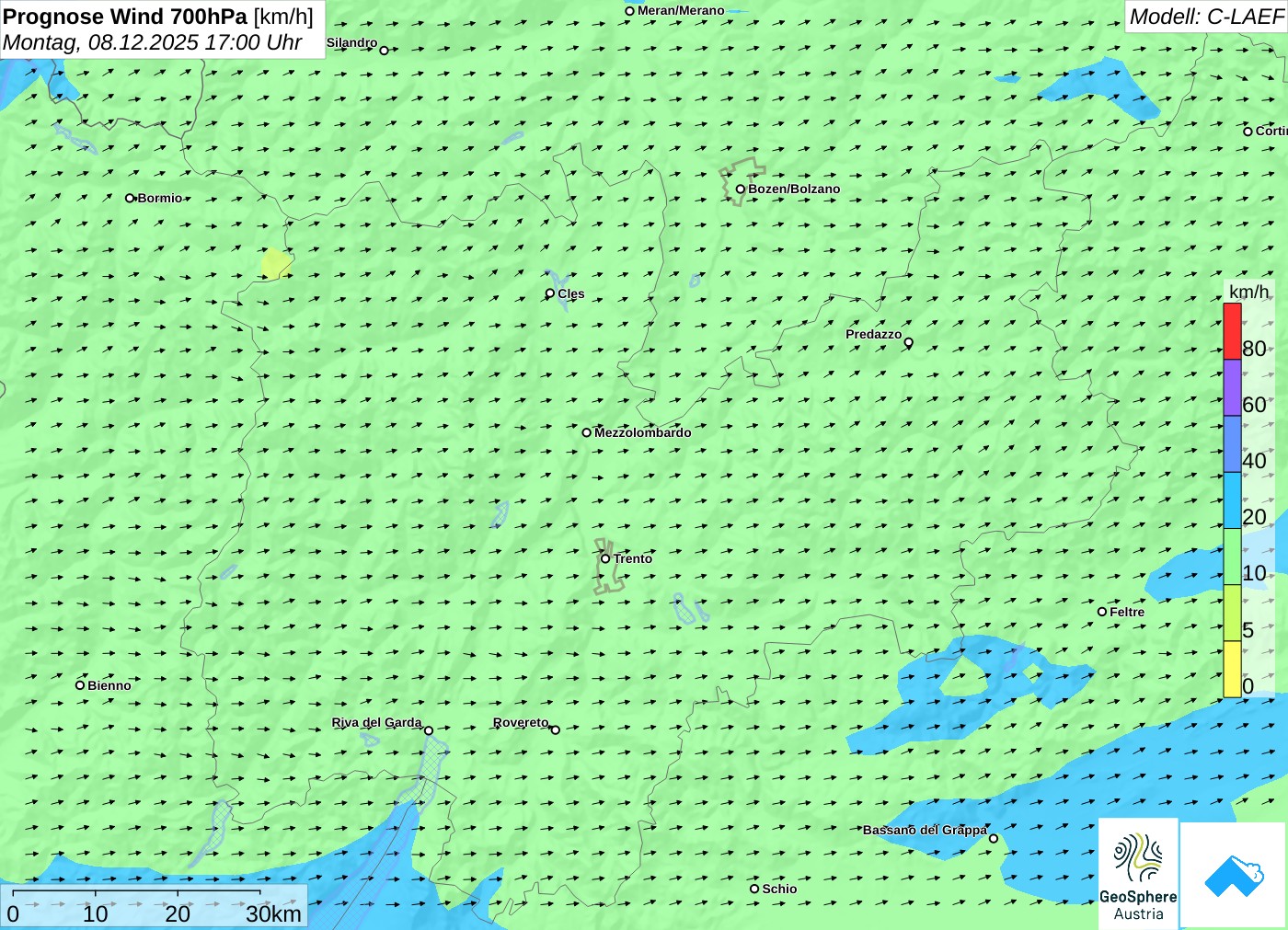Click the date 'Montag, 08.12.2025 17:00 Uhr'

(x=153, y=42)
